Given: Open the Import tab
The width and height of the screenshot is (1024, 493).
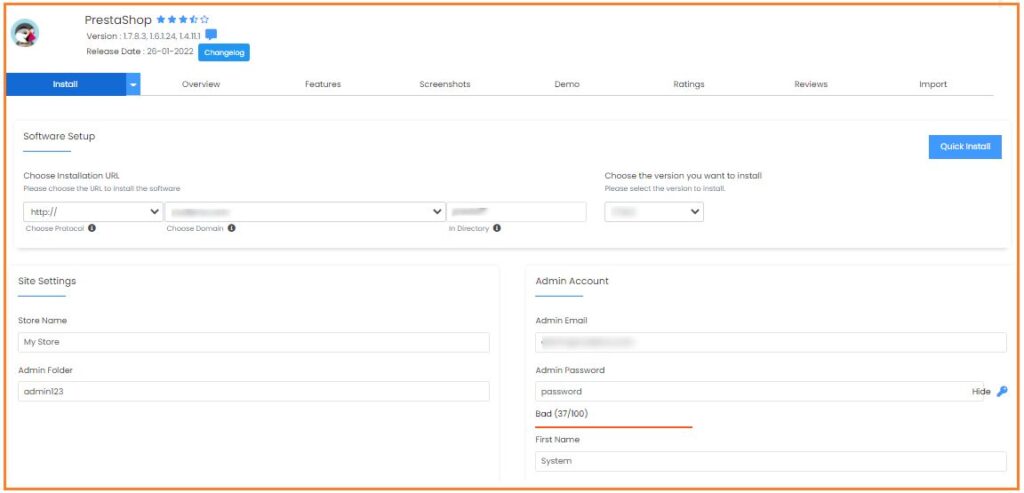Looking at the screenshot, I should 933,84.
